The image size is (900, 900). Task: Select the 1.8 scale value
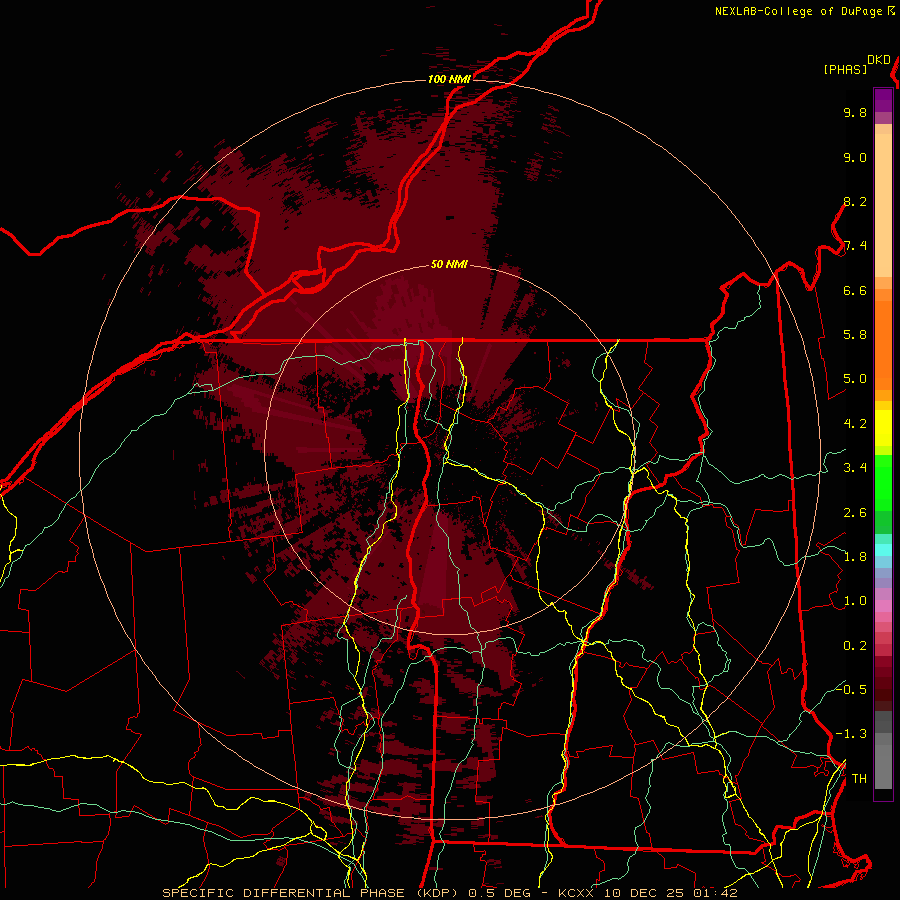855,557
